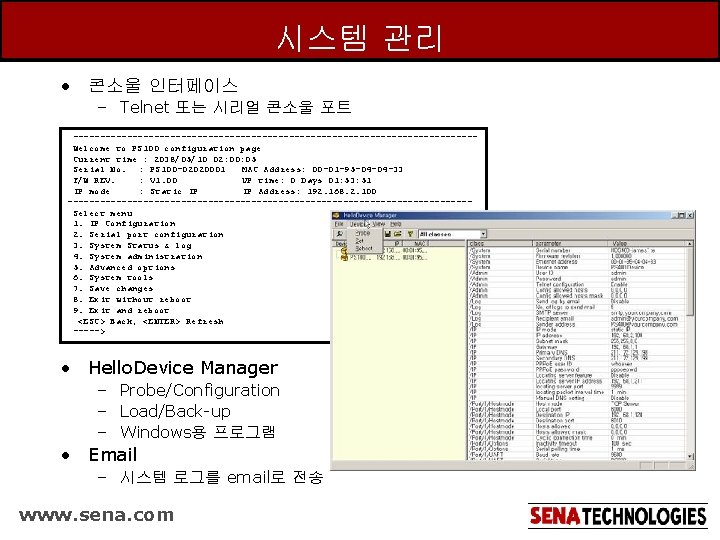Viewport: 720px width, 540px height.
Task: Choose Set from the Device menu
Action: pos(359,241)
